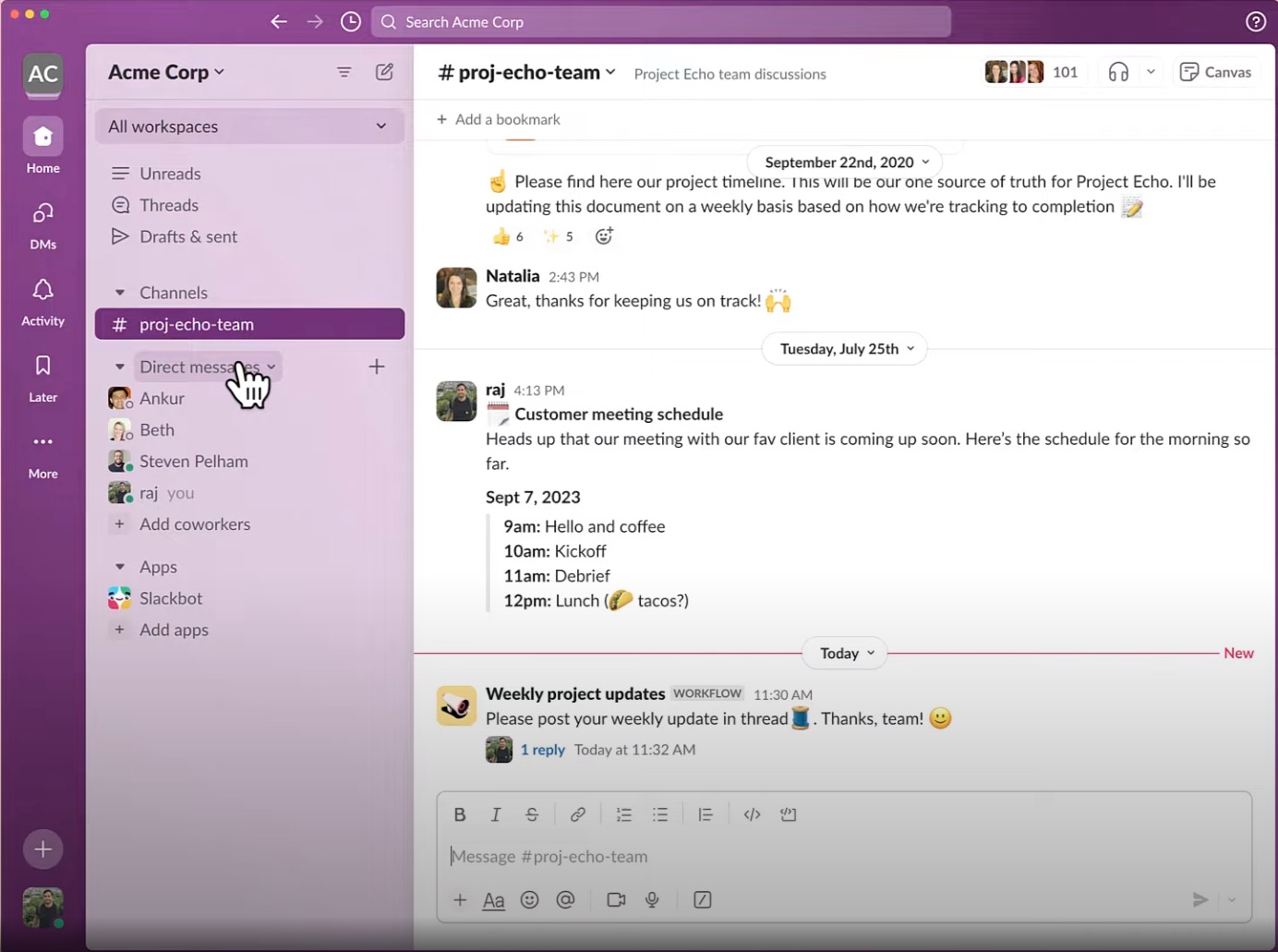
Task: Record a video clip
Action: pyautogui.click(x=616, y=899)
